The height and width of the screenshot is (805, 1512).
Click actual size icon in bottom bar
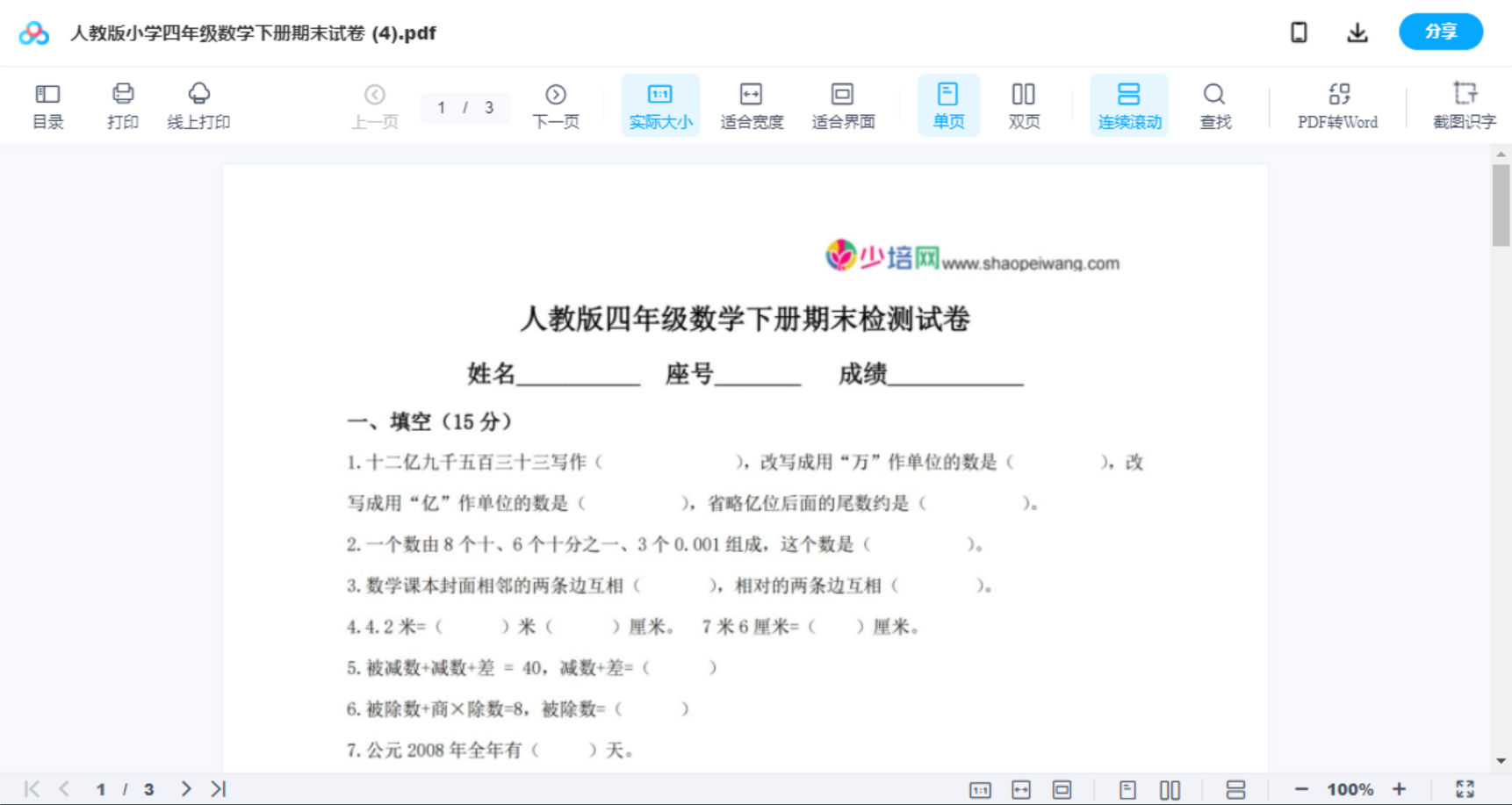[x=980, y=790]
